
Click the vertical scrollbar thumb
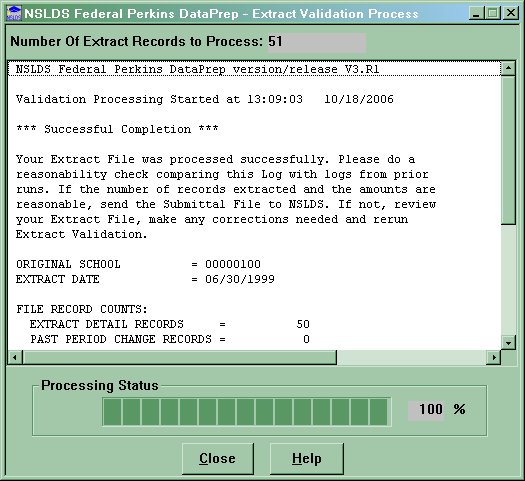[x=508, y=151]
